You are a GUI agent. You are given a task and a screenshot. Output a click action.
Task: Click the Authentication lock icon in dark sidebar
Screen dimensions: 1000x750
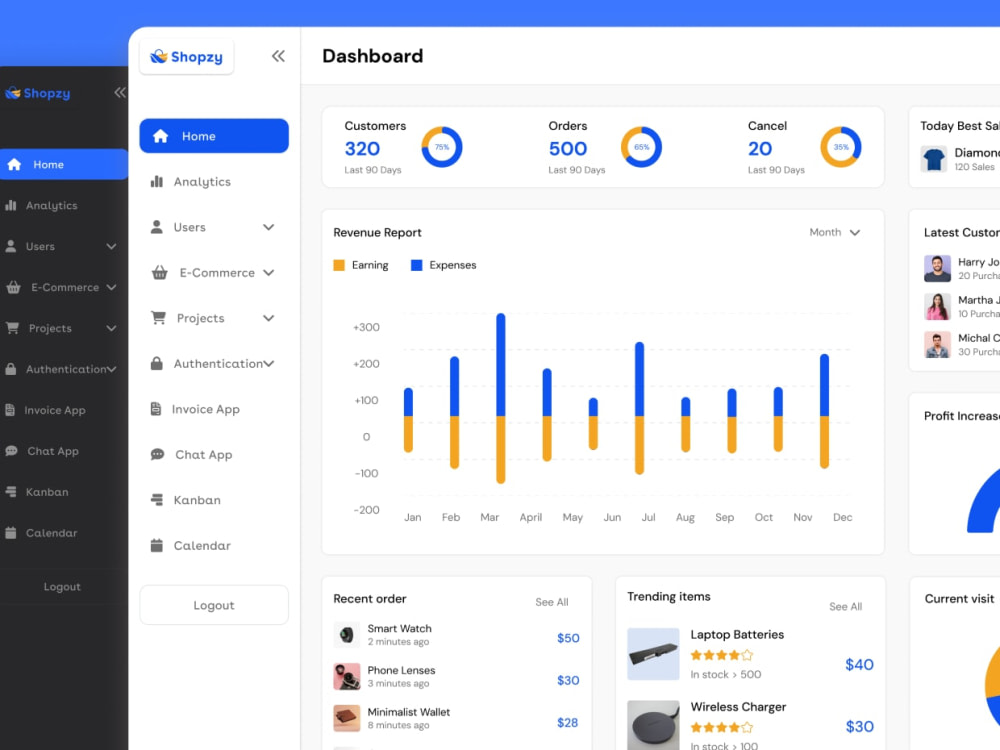pos(11,369)
